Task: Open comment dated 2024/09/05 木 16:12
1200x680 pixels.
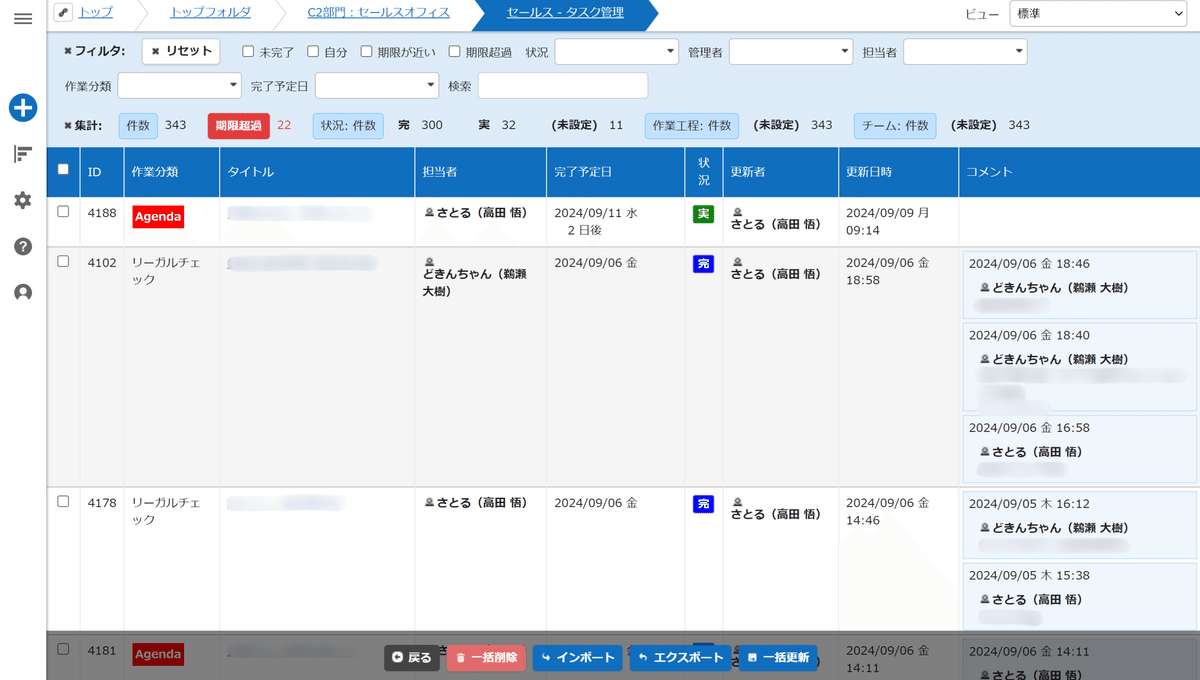Action: (x=1080, y=525)
